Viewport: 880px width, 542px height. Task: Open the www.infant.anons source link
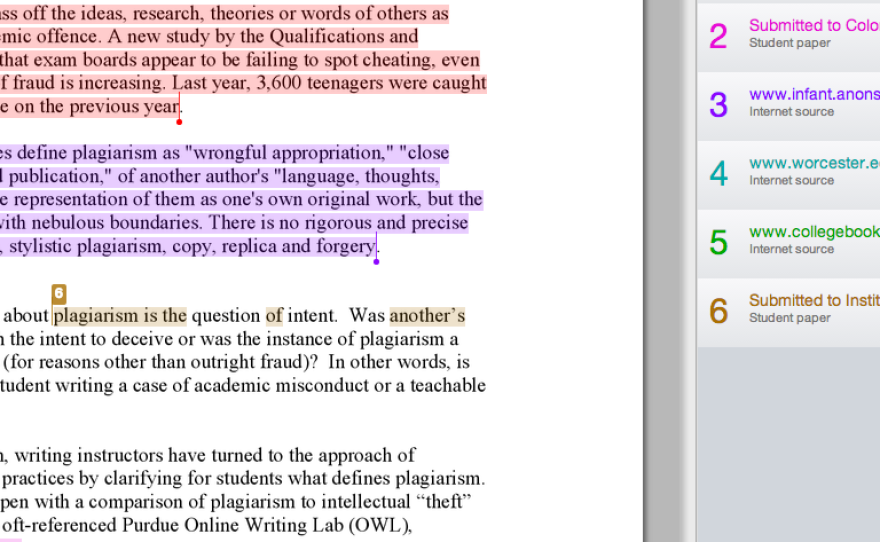(813, 95)
